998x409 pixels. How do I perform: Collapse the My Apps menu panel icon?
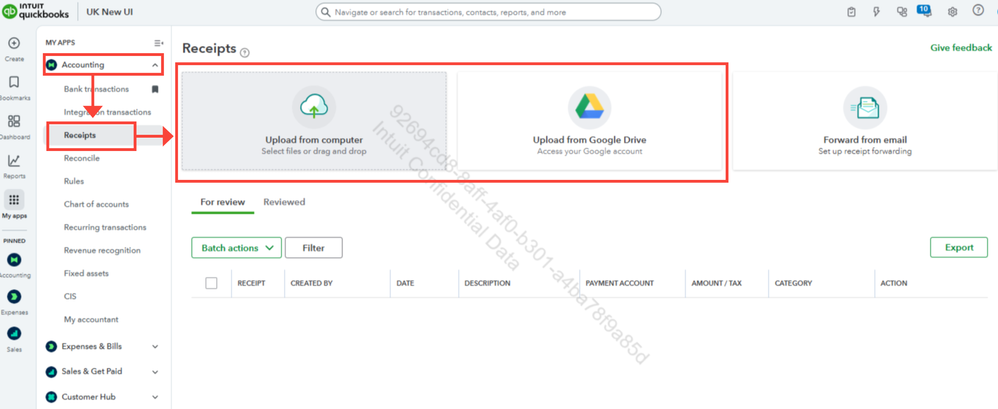point(158,43)
